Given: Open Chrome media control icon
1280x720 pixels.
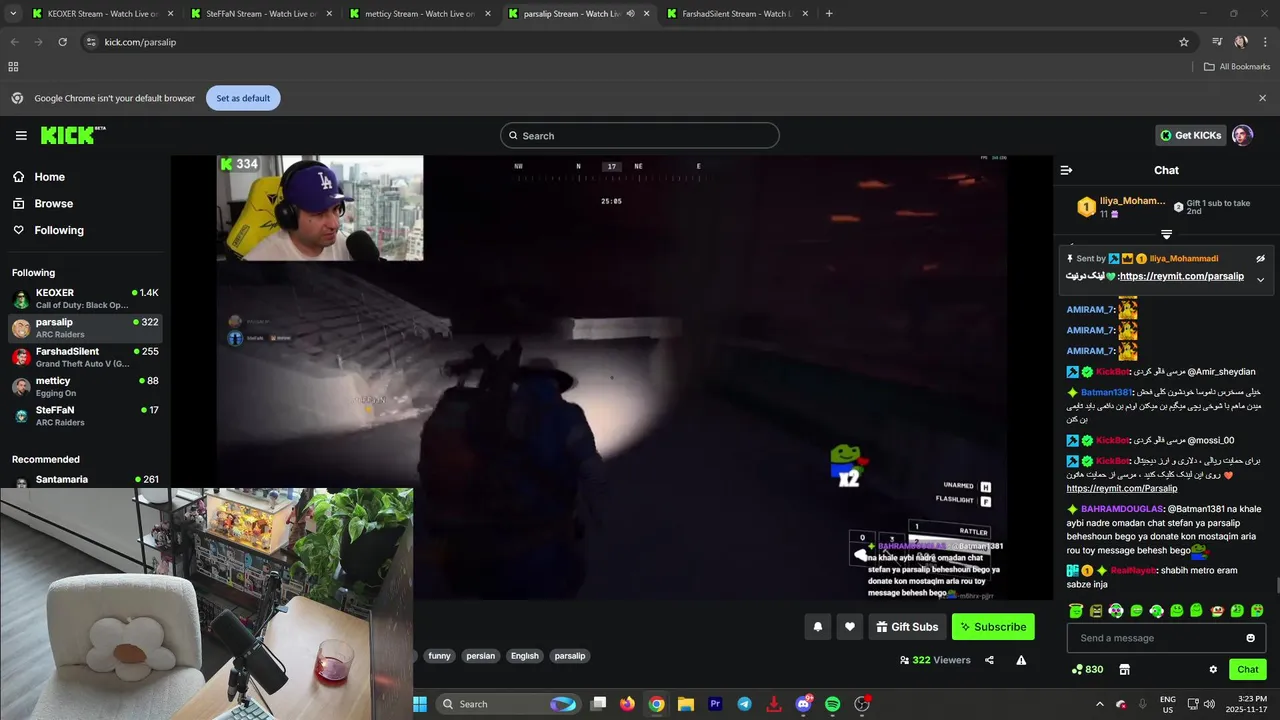Looking at the screenshot, I should [1217, 42].
